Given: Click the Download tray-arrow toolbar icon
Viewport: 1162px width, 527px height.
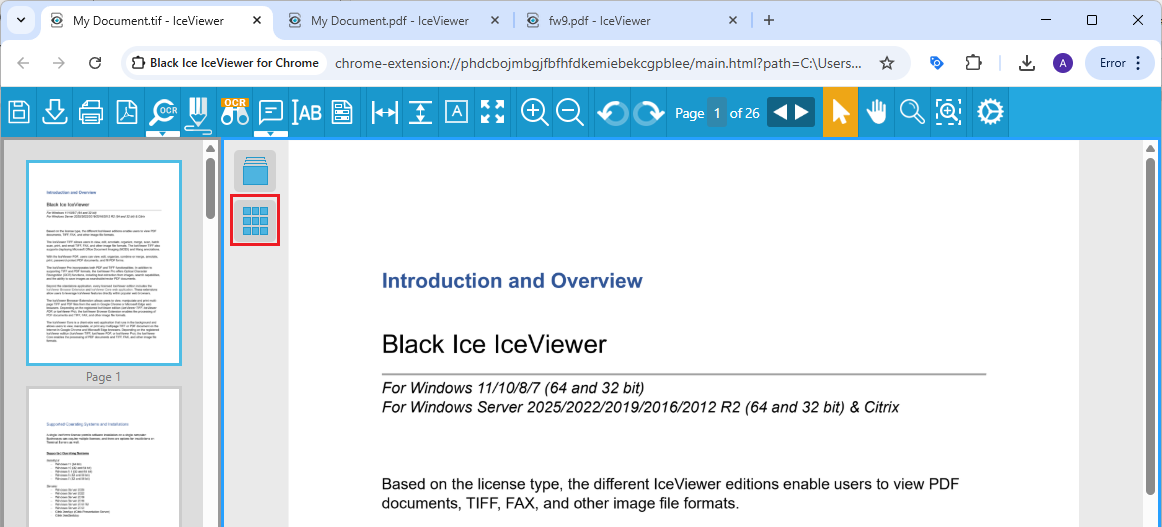Looking at the screenshot, I should (54, 113).
